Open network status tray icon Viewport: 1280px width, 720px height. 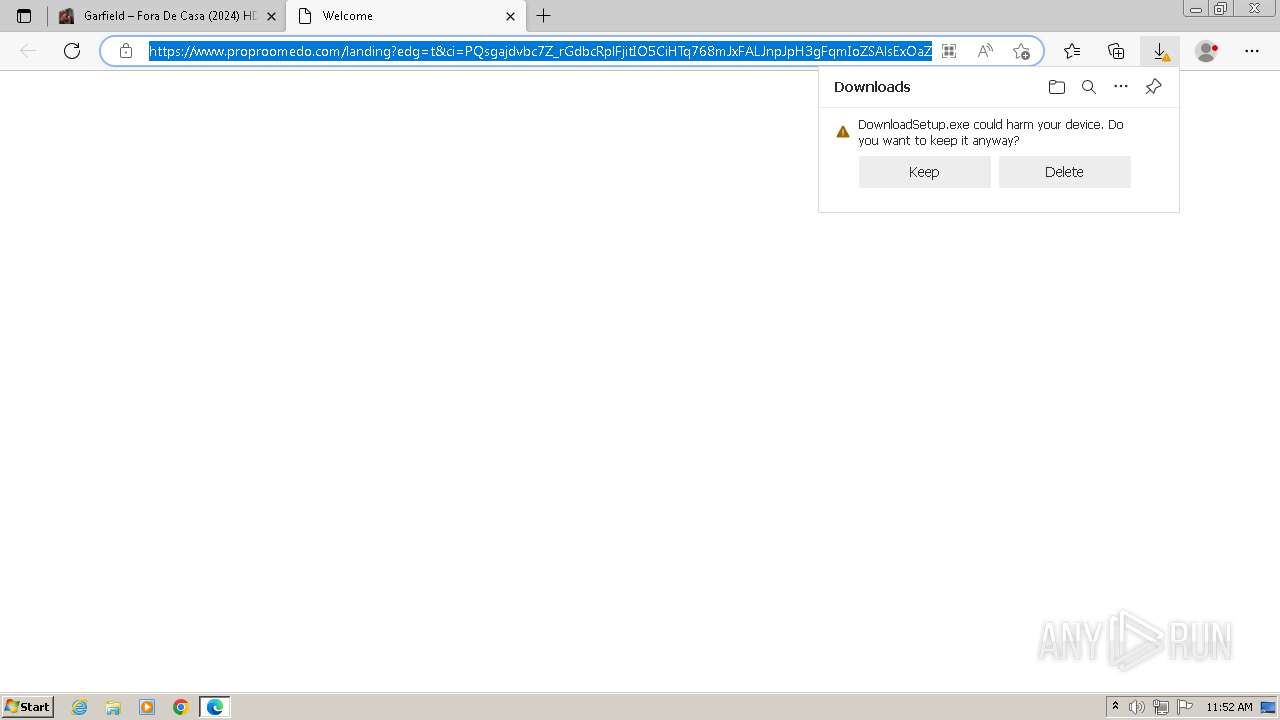click(x=1161, y=707)
